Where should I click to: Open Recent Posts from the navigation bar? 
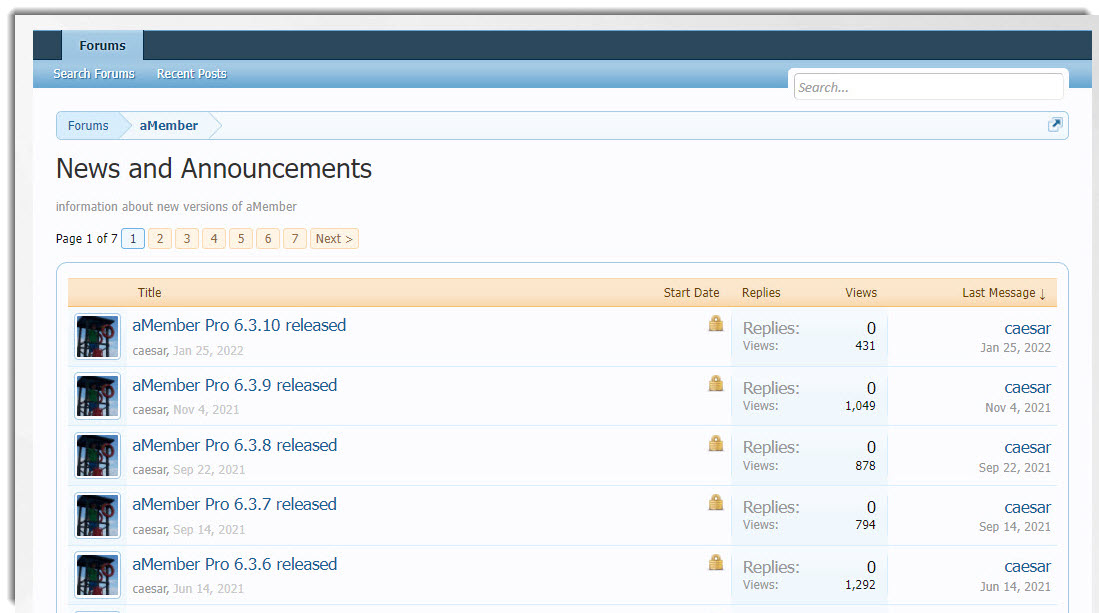(191, 73)
